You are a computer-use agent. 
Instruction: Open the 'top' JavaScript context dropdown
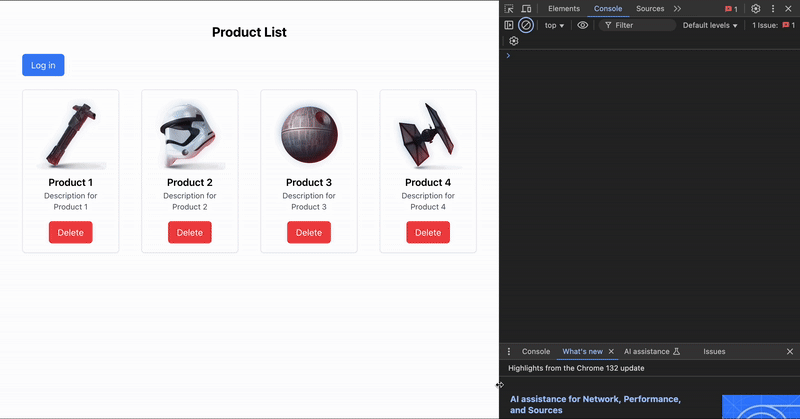pyautogui.click(x=554, y=25)
